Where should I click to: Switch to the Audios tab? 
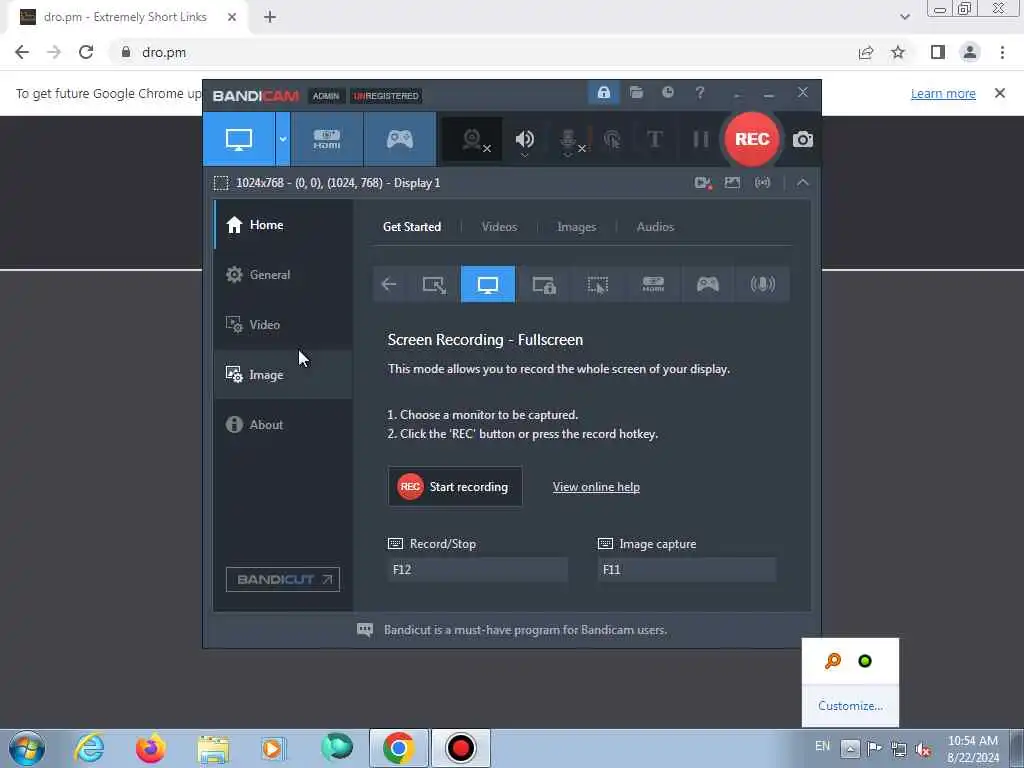655,227
